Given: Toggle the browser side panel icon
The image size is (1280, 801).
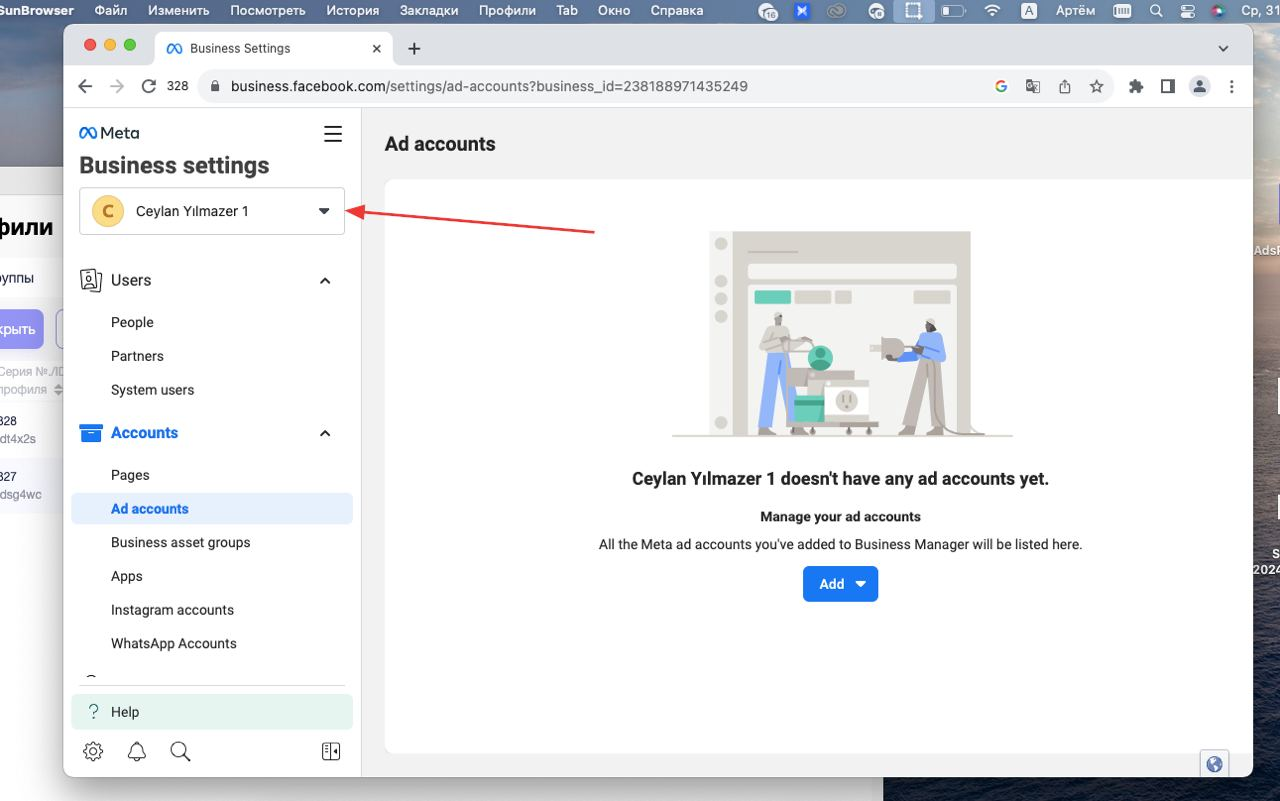Looking at the screenshot, I should pyautogui.click(x=1168, y=86).
